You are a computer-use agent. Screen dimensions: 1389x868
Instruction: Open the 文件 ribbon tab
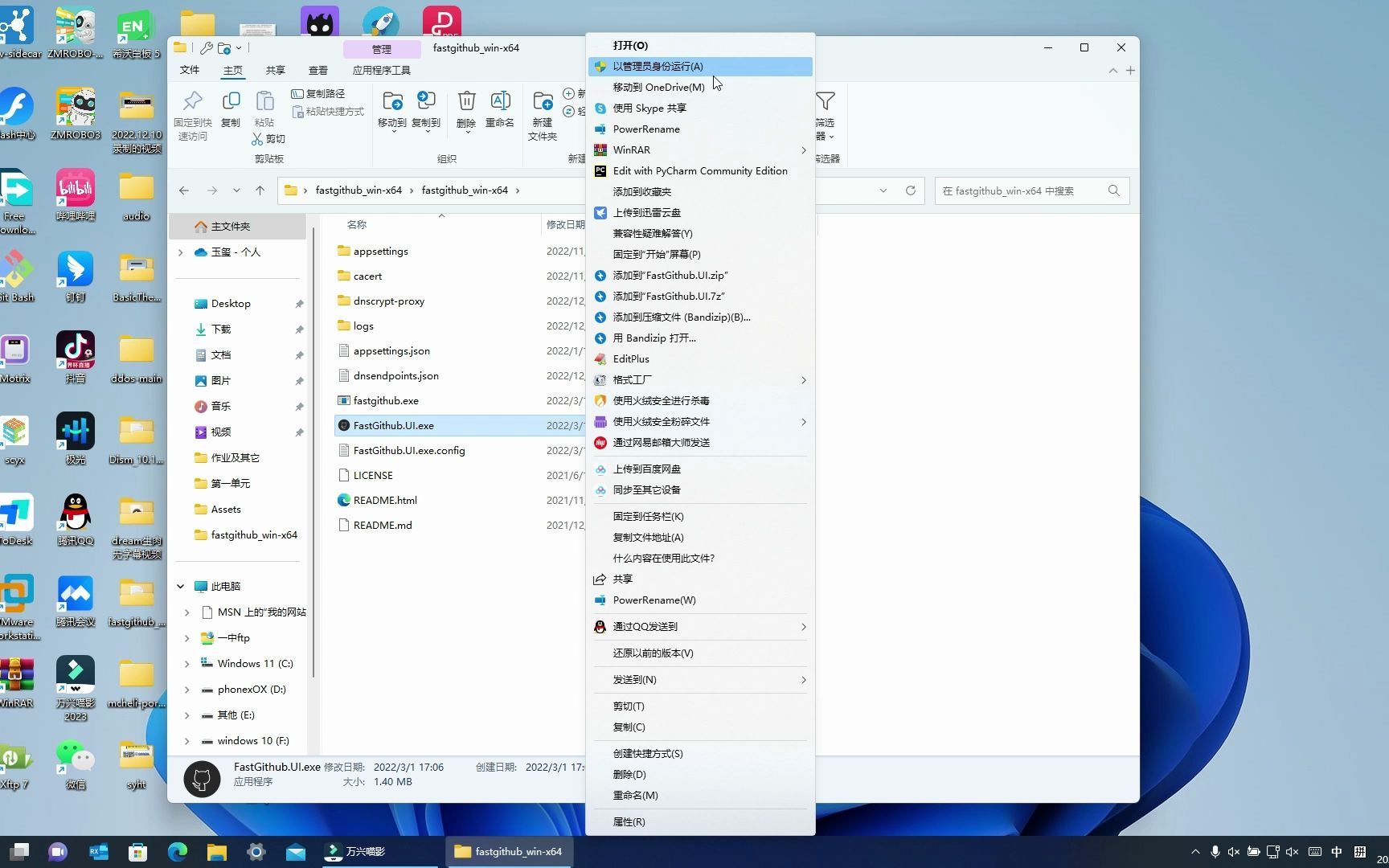(190, 71)
